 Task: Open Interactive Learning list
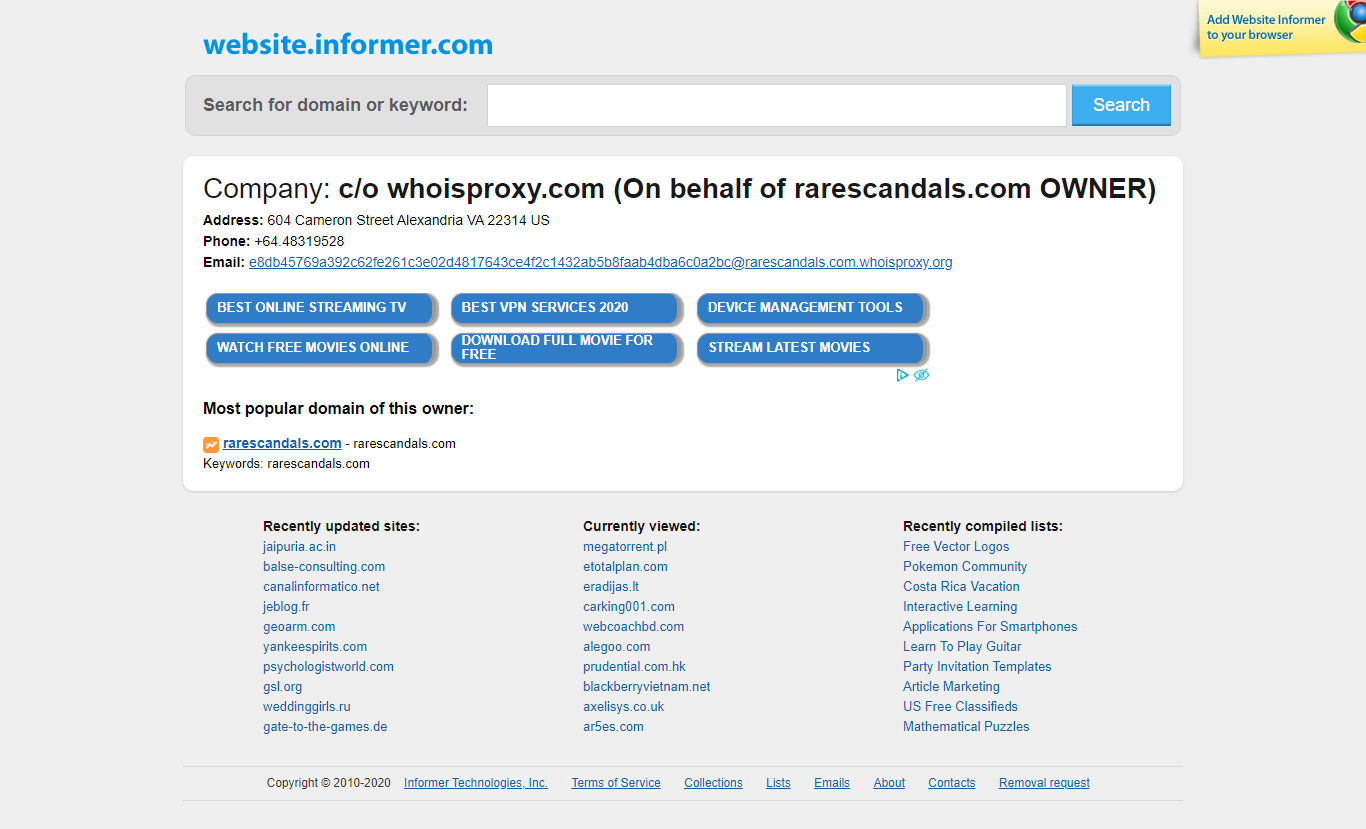[x=960, y=607]
